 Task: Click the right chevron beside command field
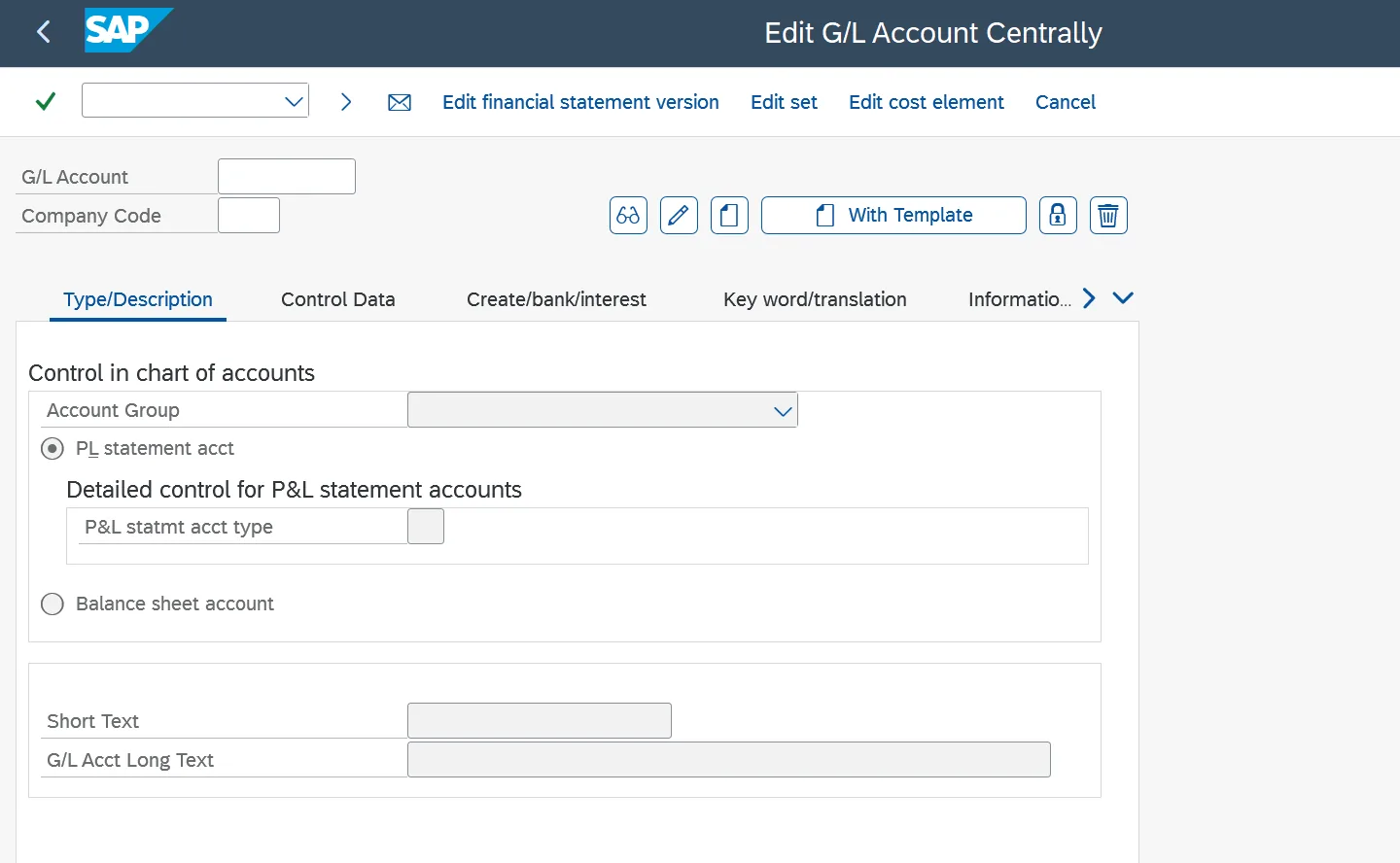[x=346, y=101]
